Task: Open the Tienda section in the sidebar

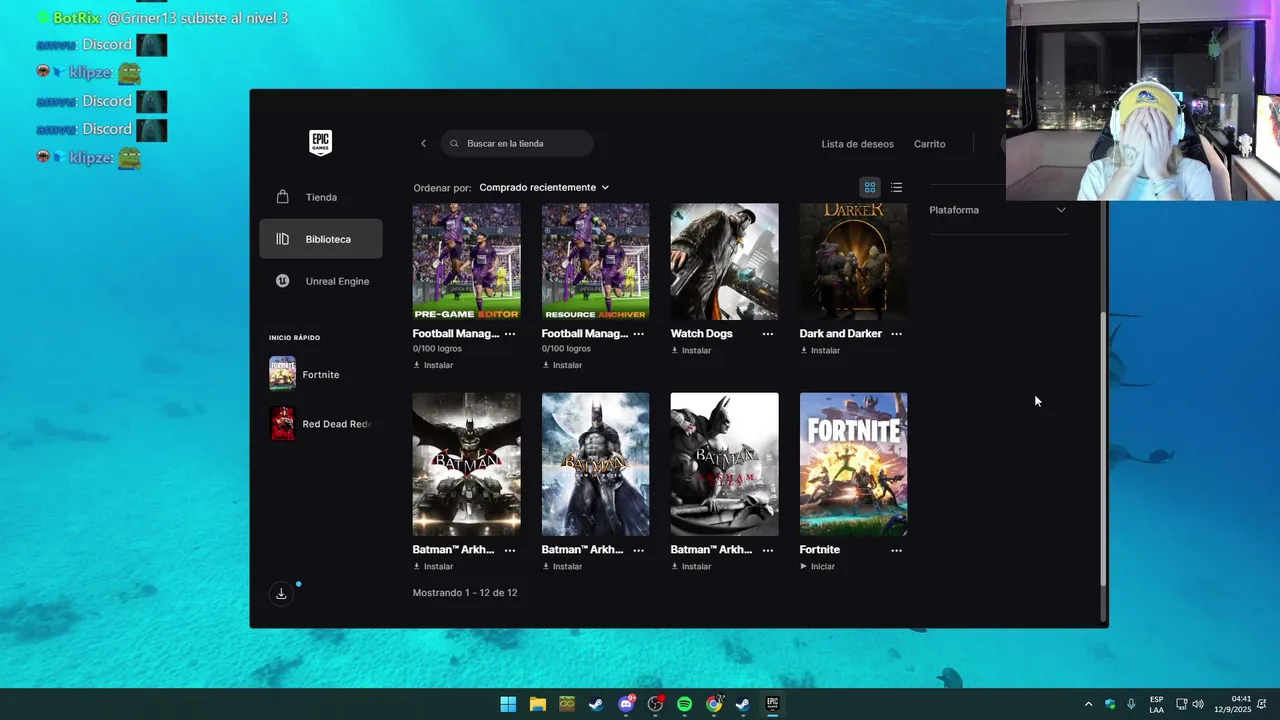Action: 320,197
